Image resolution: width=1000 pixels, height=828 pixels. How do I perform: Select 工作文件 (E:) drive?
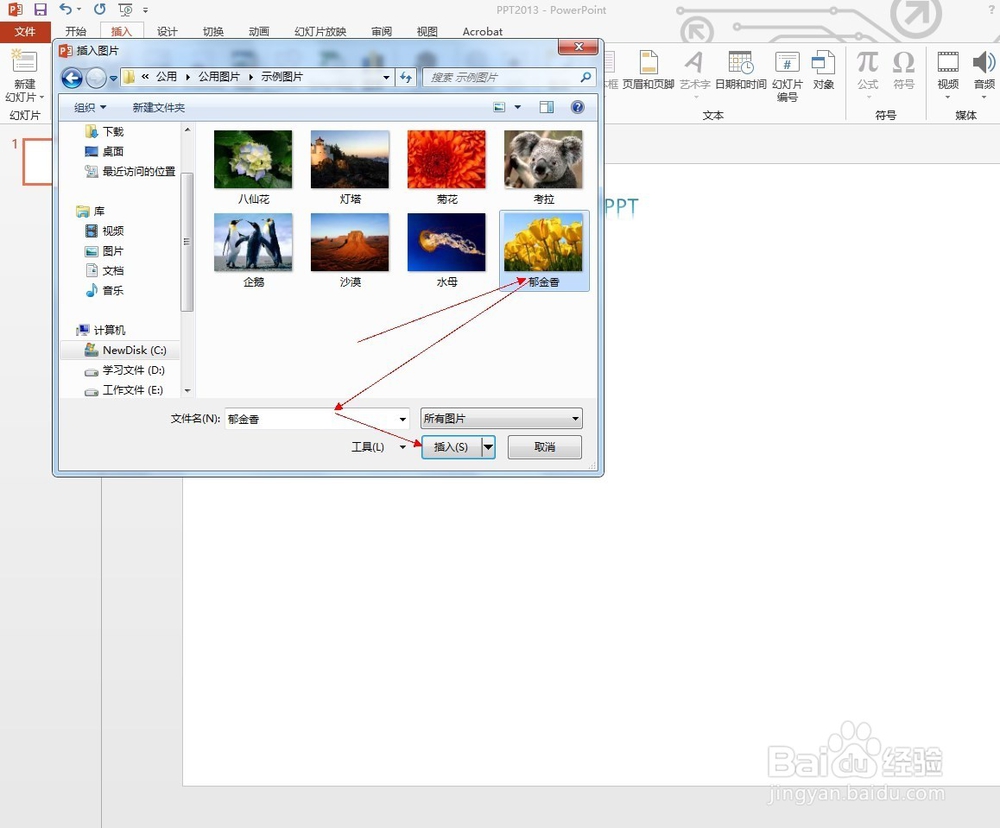124,390
